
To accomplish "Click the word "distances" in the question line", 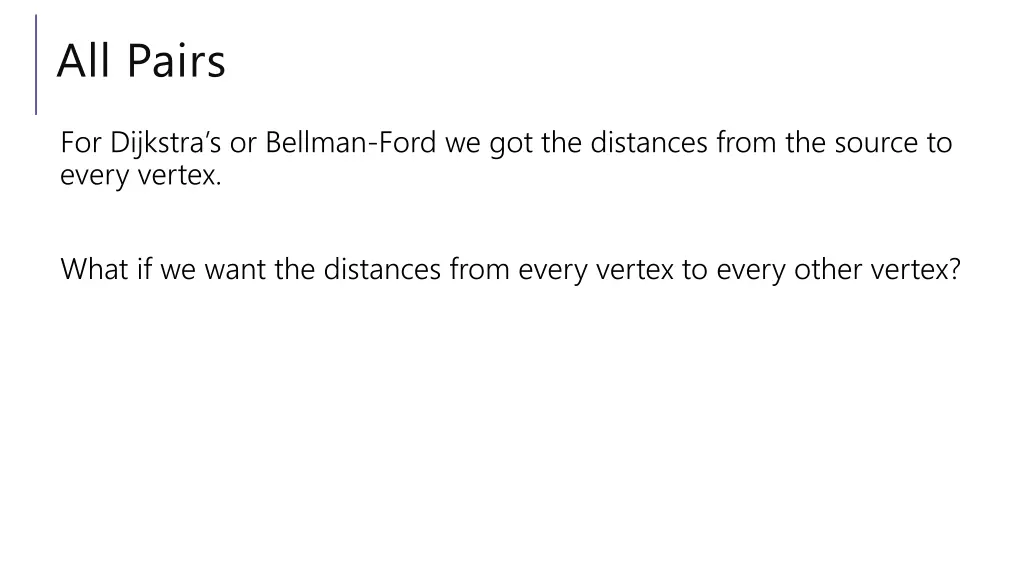I will [383, 269].
